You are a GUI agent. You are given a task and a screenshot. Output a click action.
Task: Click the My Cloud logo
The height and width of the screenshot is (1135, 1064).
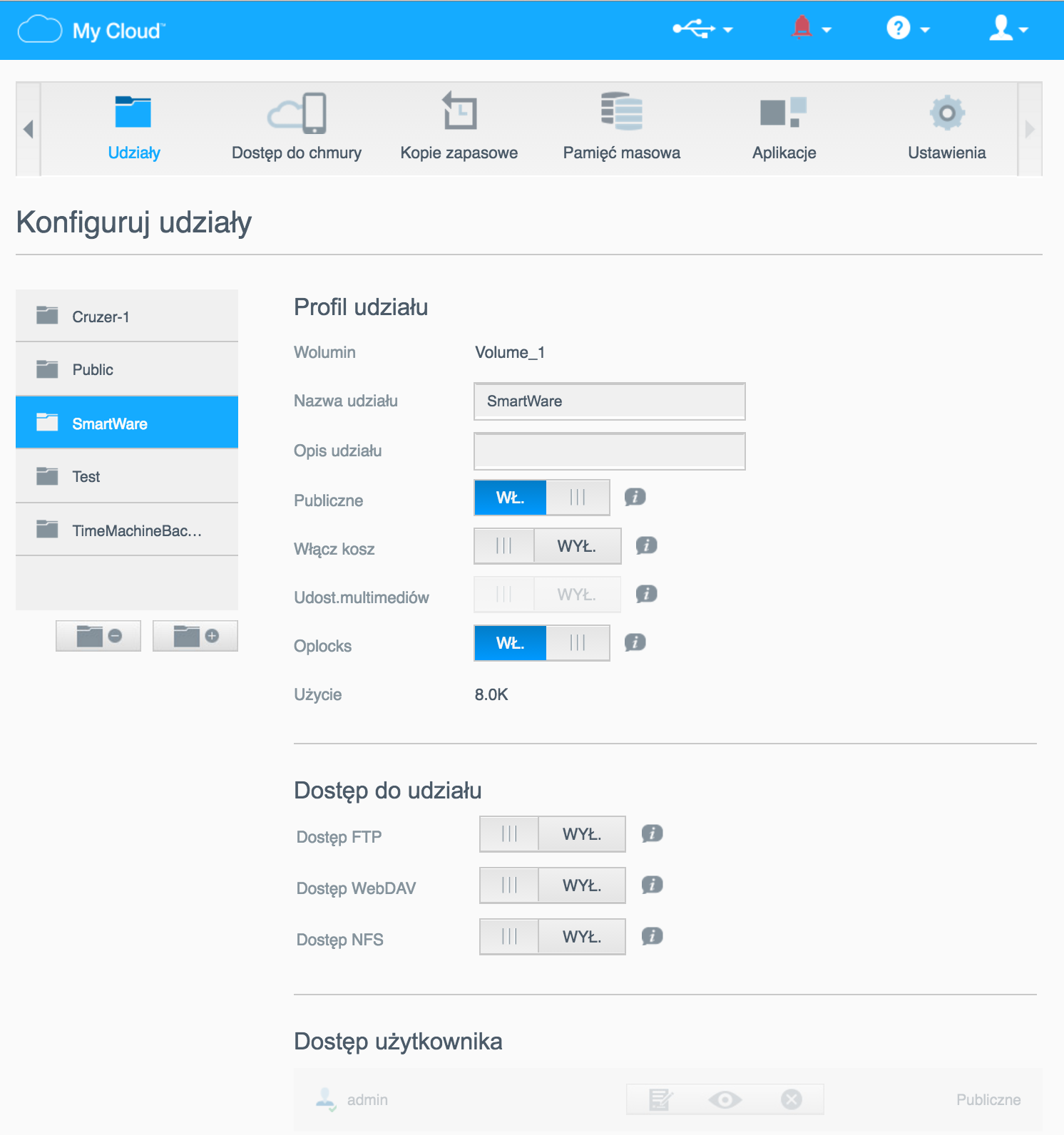(91, 30)
